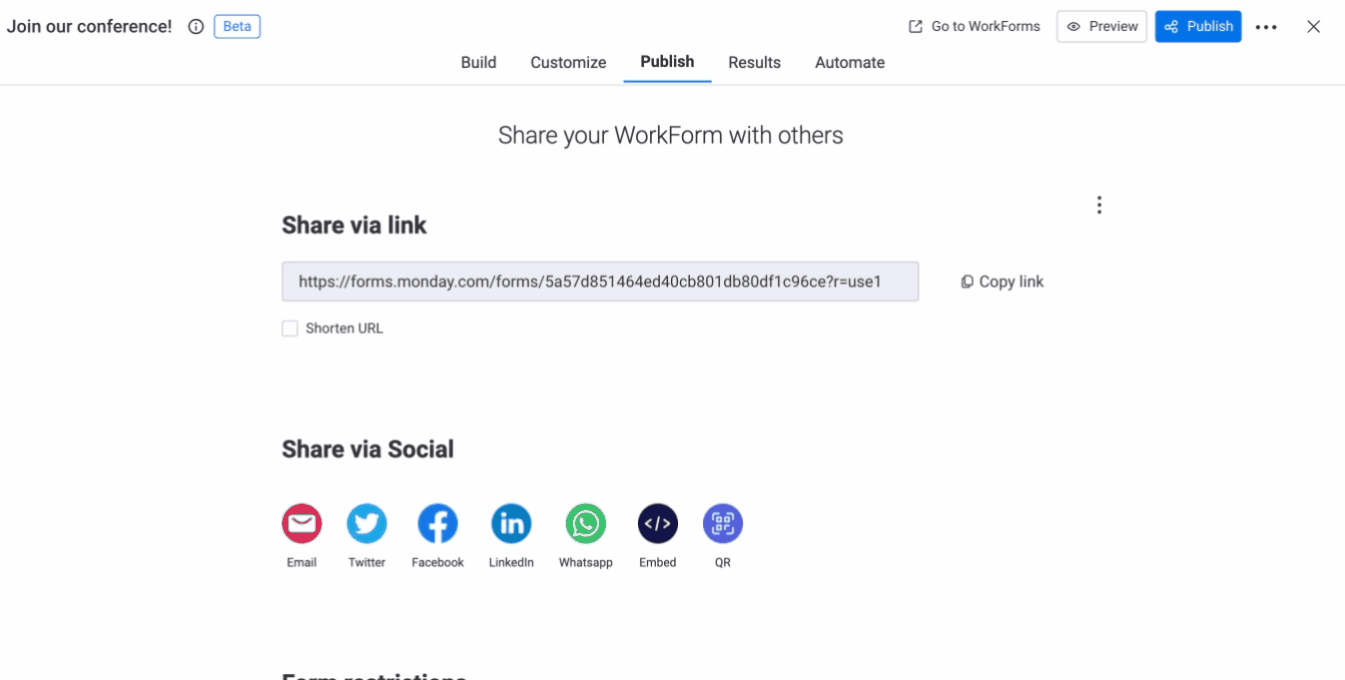Open the Automate tab
Screen dimensions: 1345x680
click(x=850, y=62)
